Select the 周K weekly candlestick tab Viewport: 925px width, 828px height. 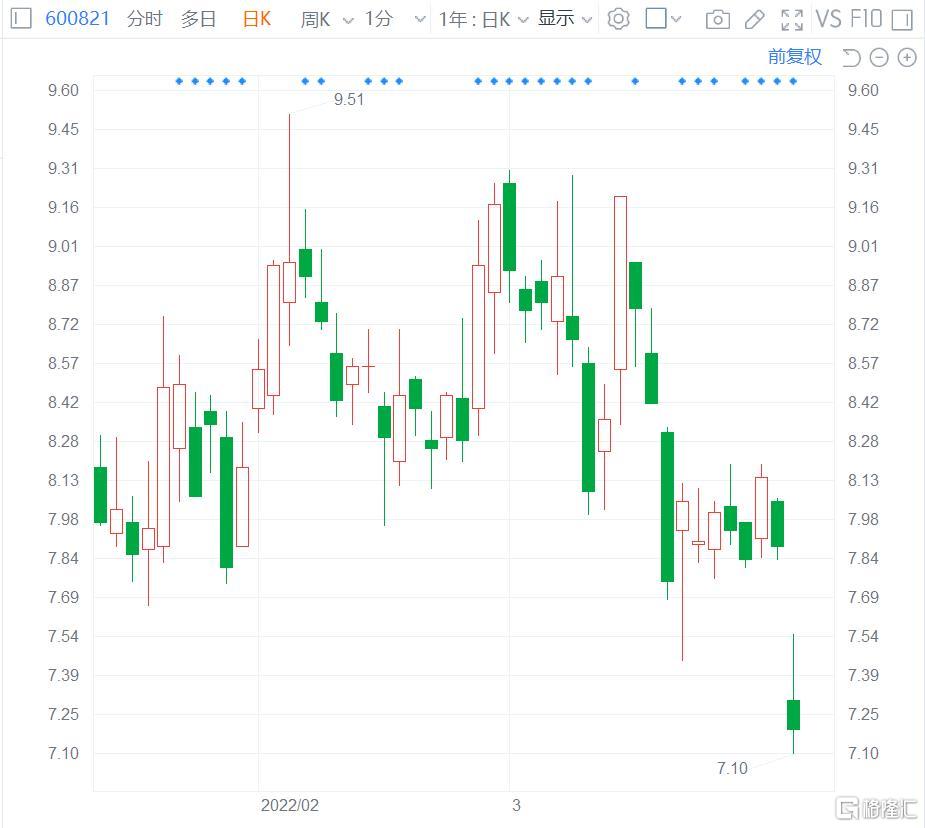(316, 19)
